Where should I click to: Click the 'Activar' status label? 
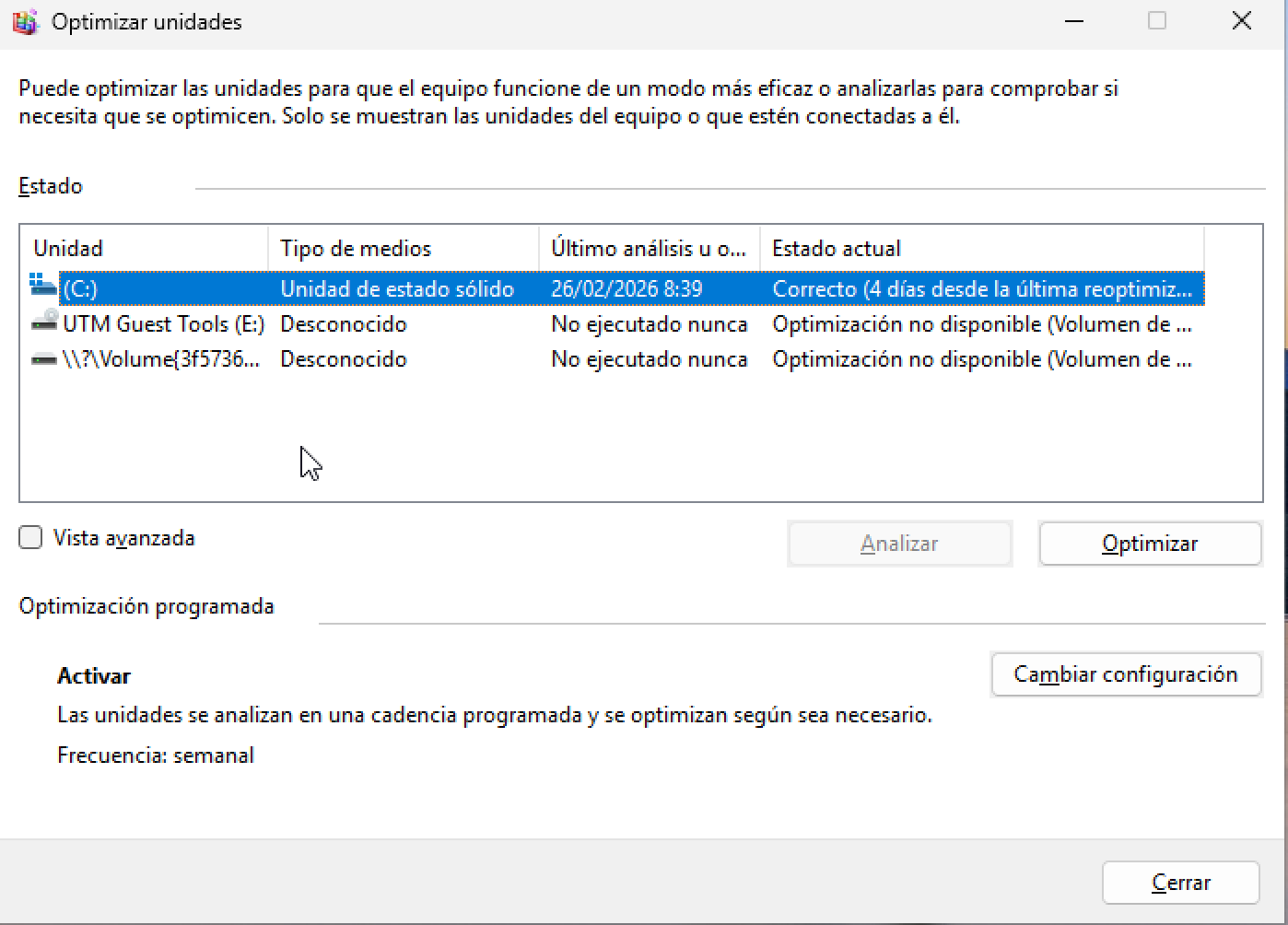point(94,675)
